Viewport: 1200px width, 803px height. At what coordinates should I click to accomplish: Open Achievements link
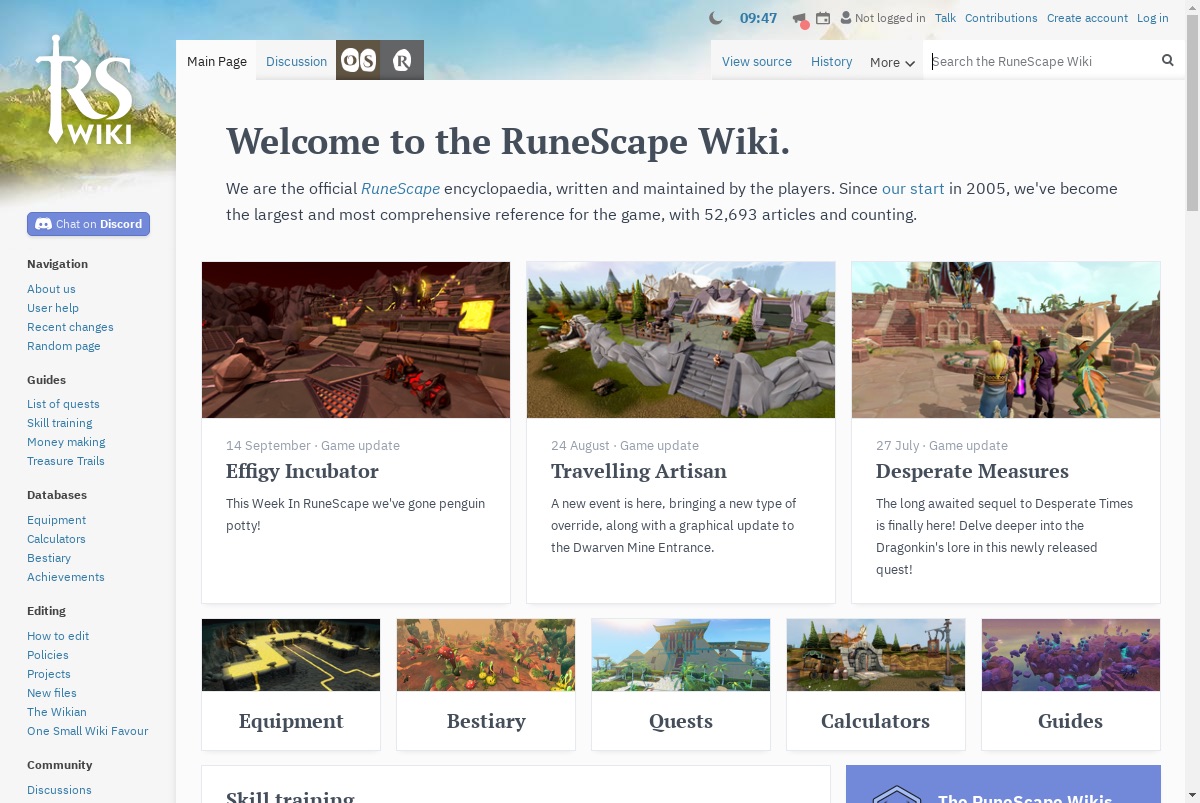pyautogui.click(x=66, y=577)
